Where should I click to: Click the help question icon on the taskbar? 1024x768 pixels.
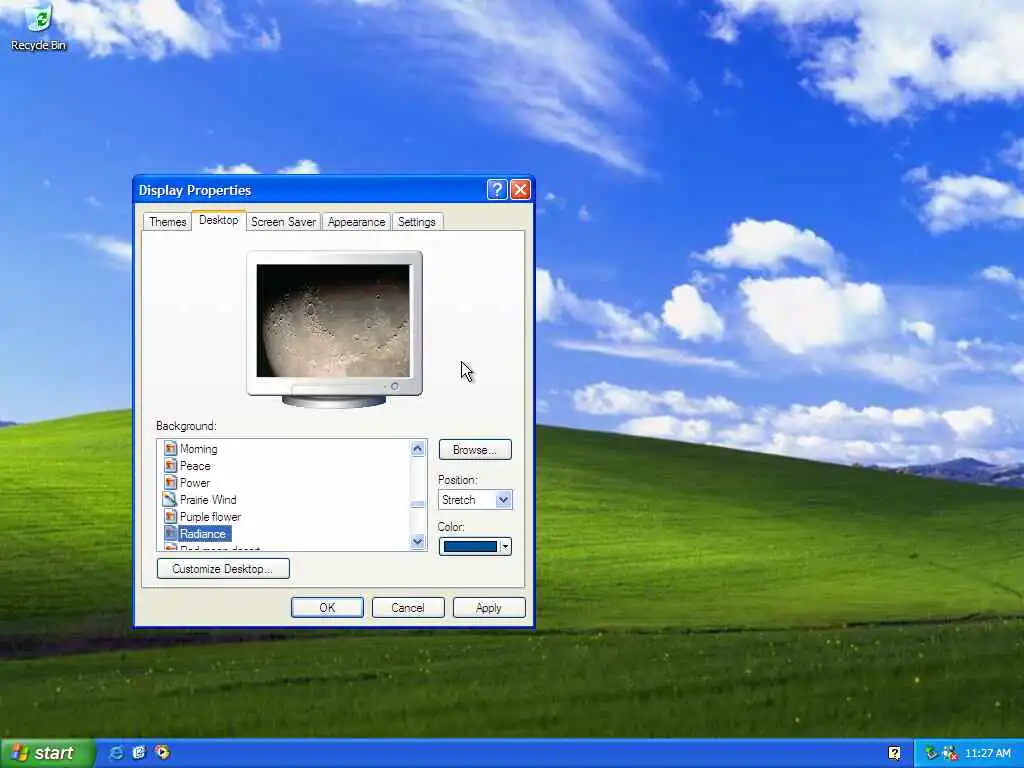[x=895, y=753]
